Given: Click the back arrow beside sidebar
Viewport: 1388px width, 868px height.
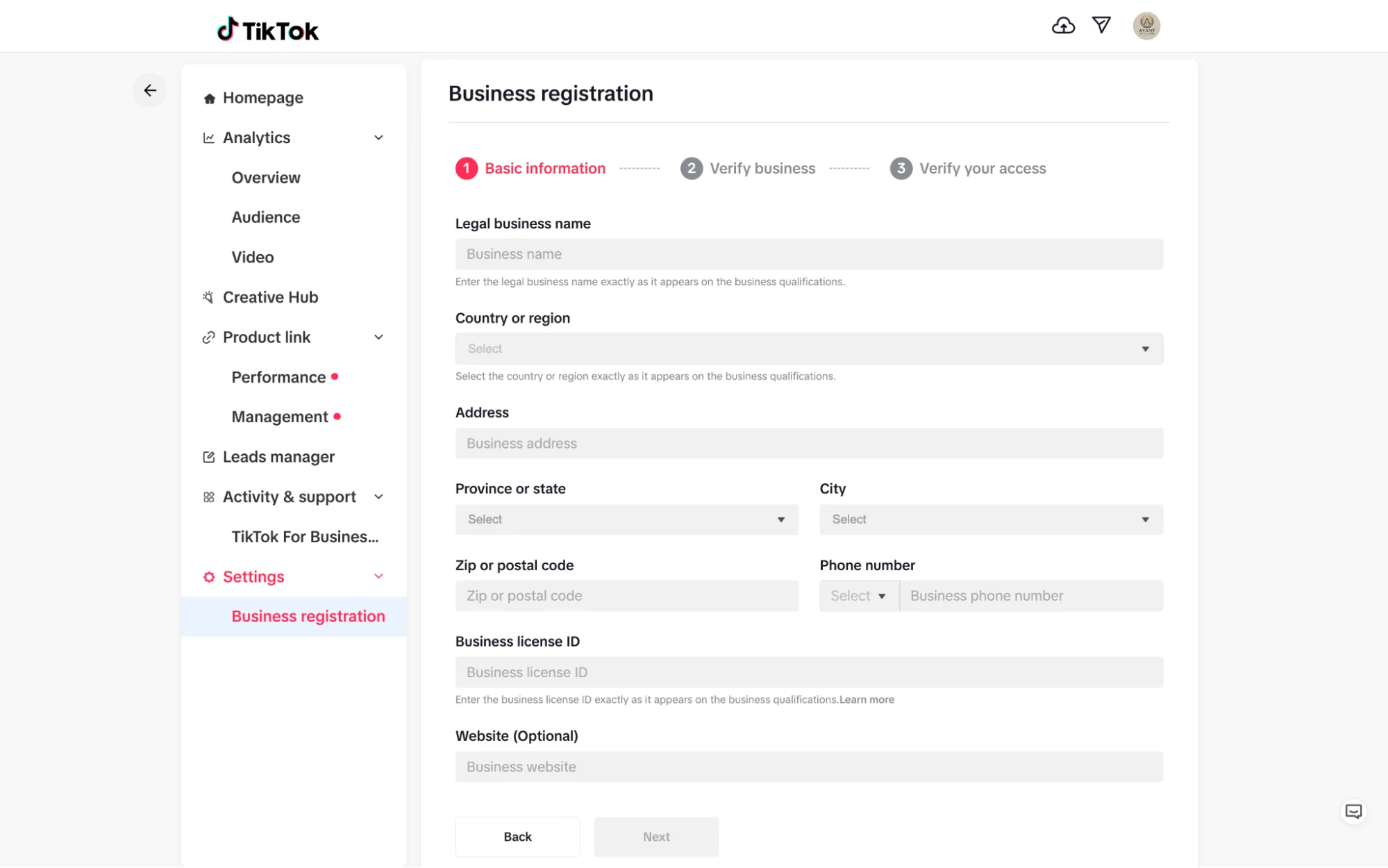Looking at the screenshot, I should pyautogui.click(x=150, y=90).
